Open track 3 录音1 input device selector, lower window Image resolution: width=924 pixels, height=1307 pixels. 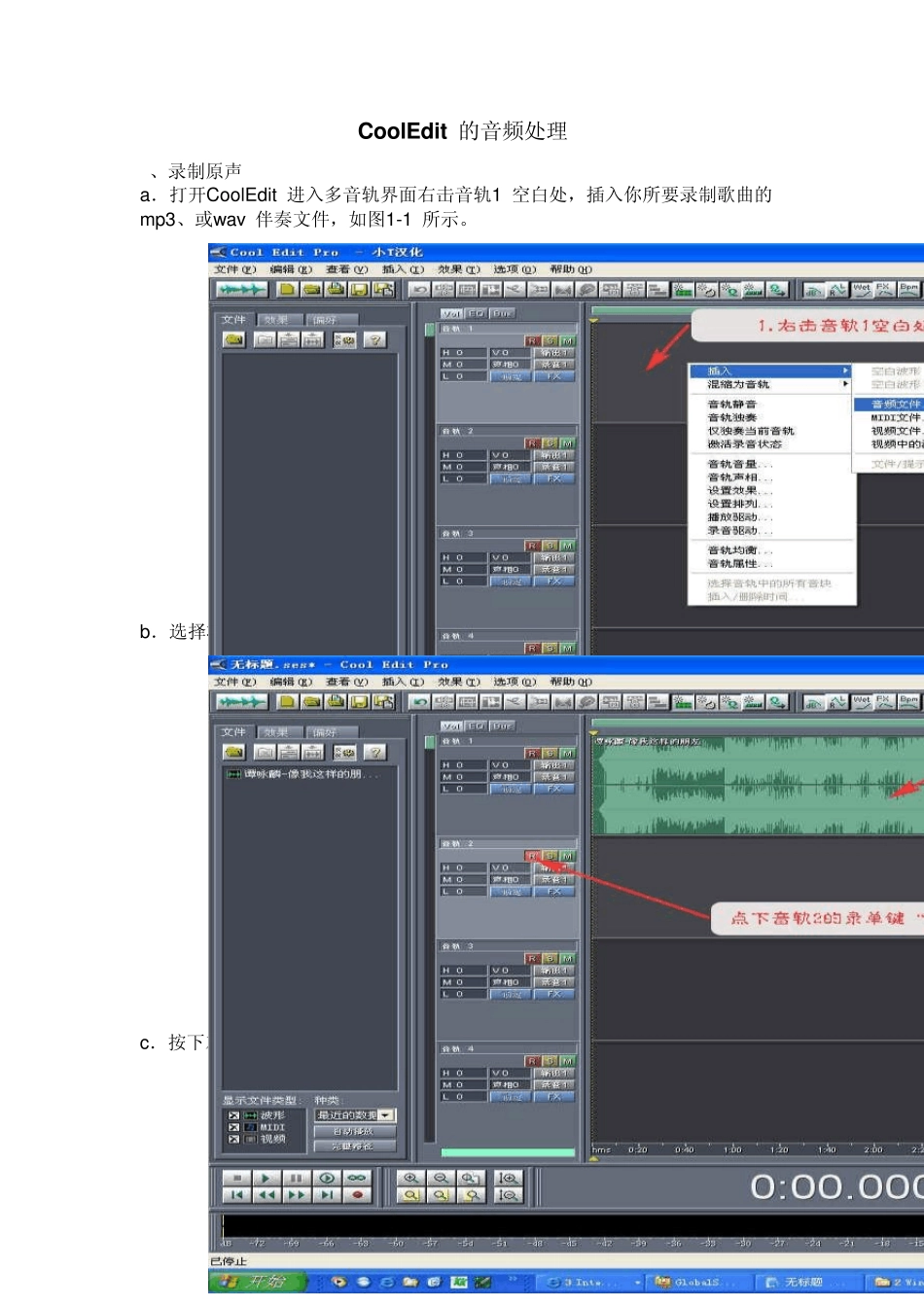553,982
